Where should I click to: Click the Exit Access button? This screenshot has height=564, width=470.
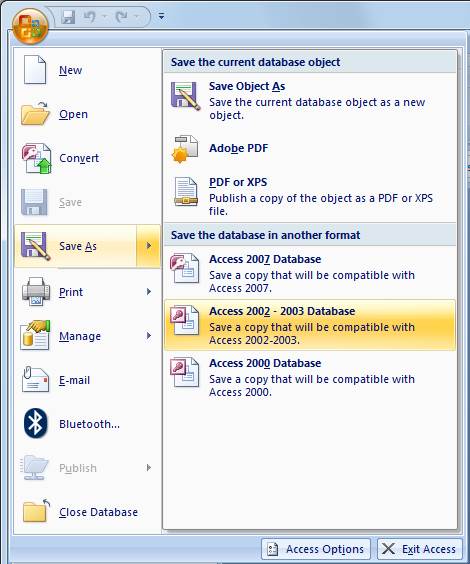[419, 549]
